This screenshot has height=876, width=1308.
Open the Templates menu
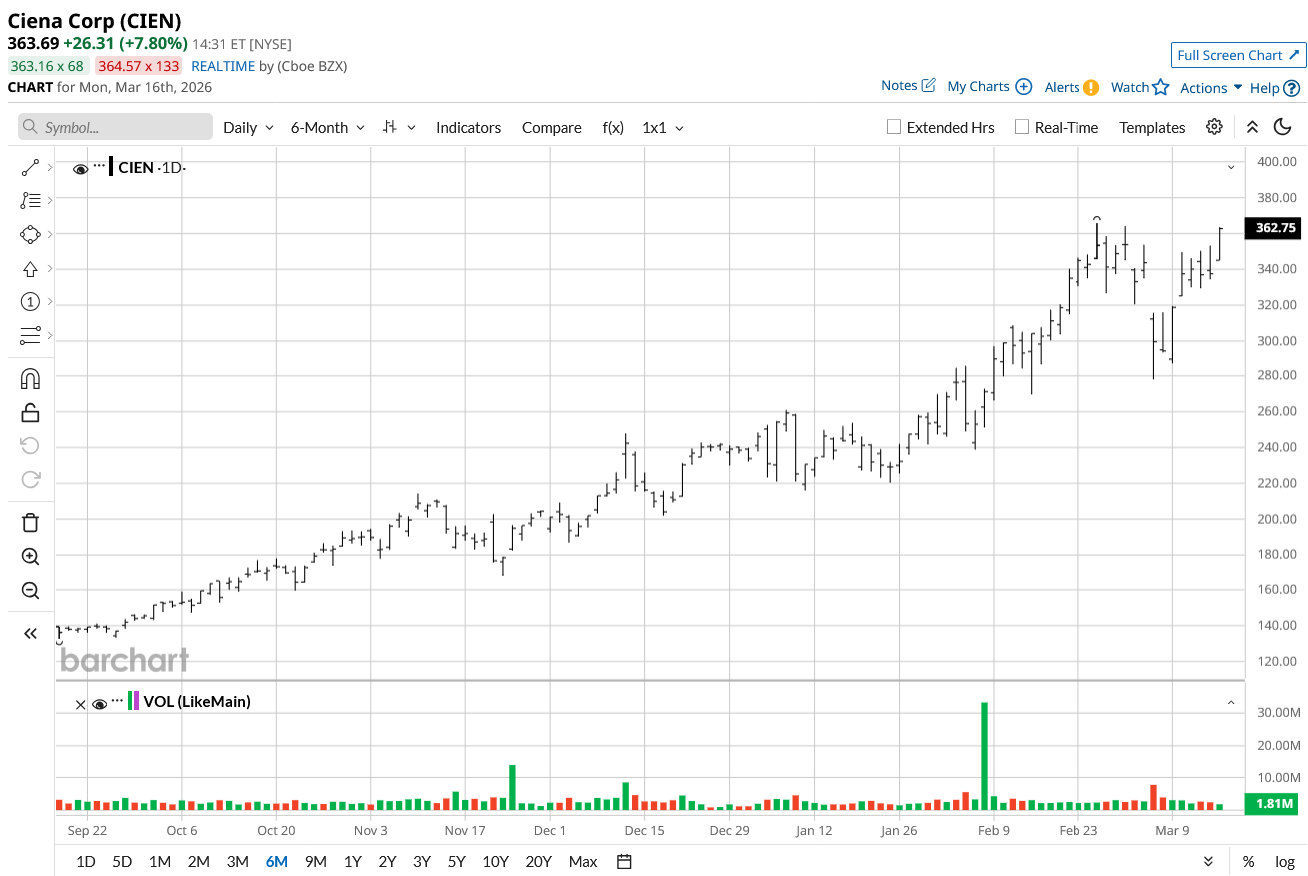1152,127
